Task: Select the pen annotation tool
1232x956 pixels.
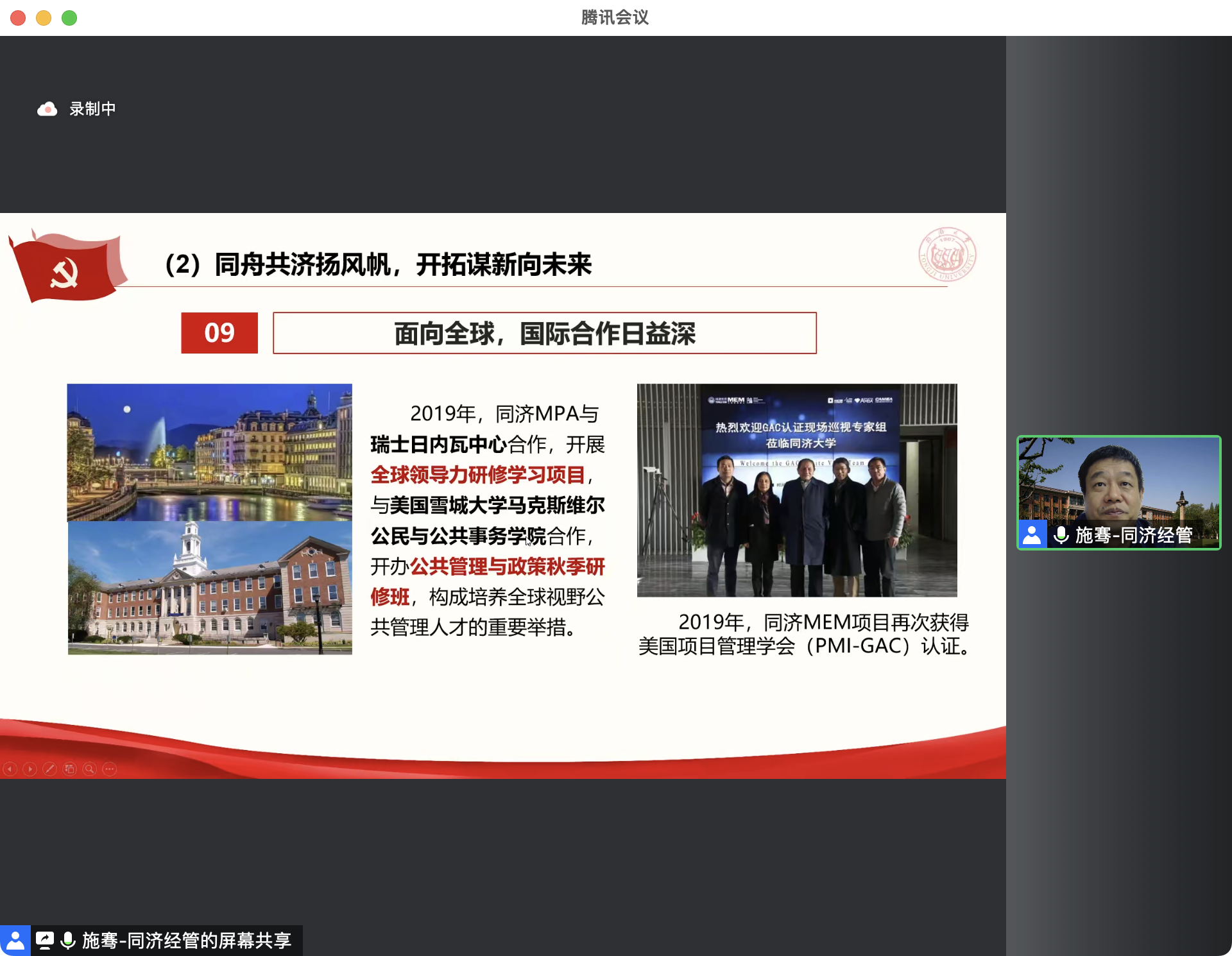Action: (x=49, y=769)
